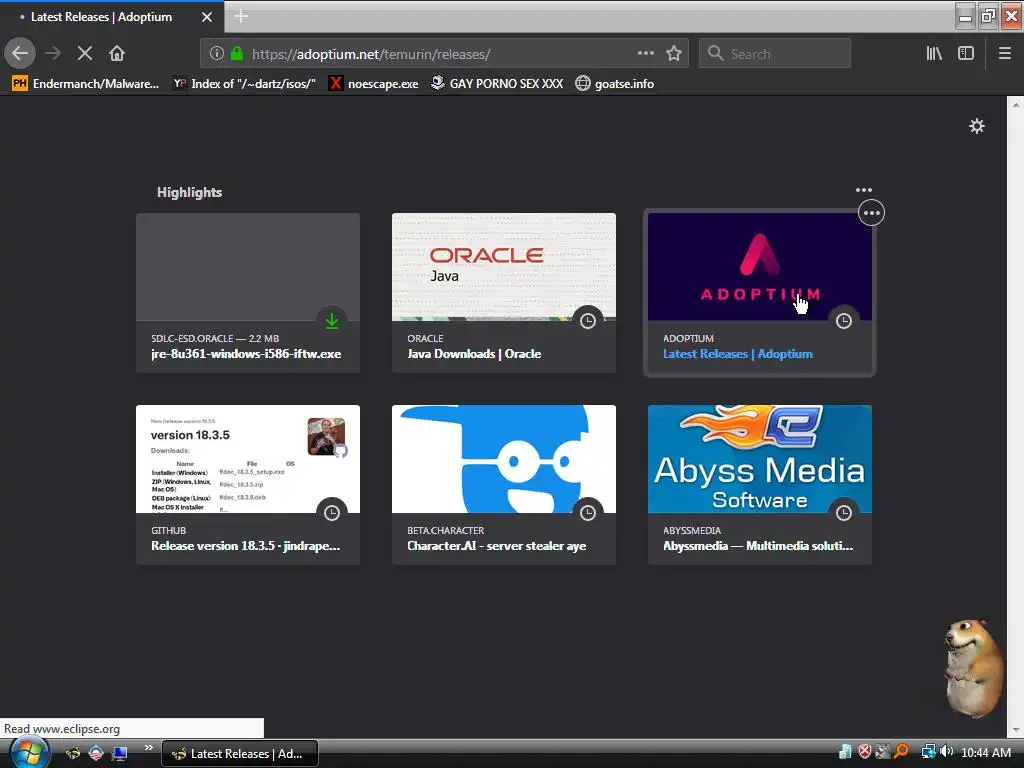Open the Java Downloads | Oracle link
This screenshot has width=1024, height=768.
click(474, 354)
